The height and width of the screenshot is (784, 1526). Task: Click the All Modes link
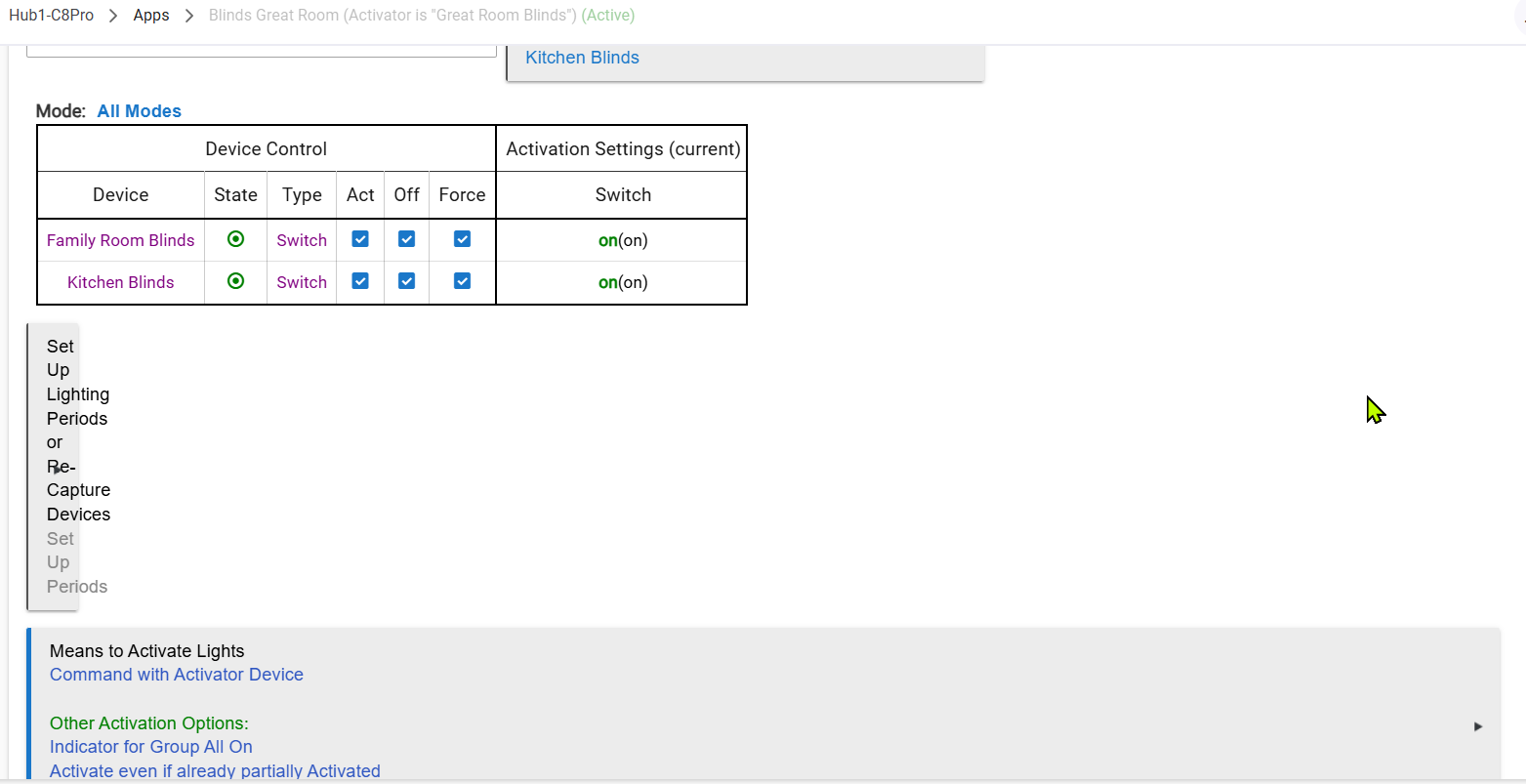coord(139,111)
